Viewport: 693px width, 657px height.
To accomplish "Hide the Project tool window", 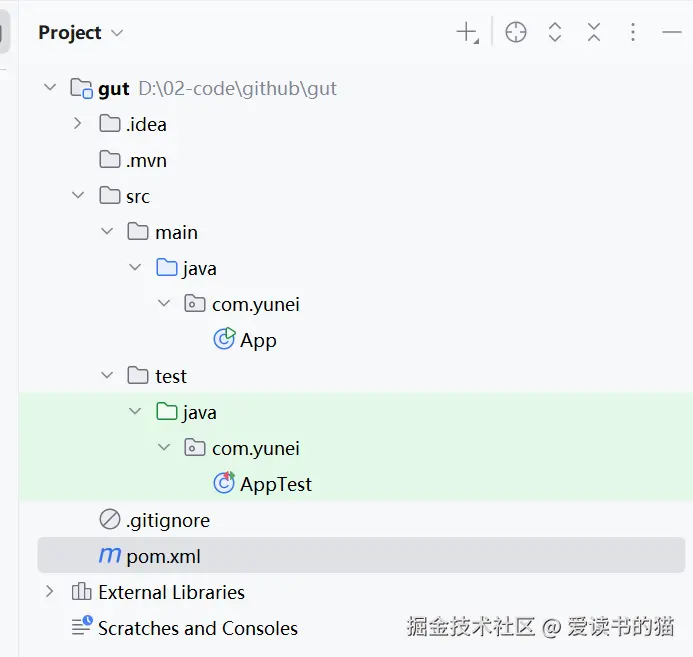I will (672, 32).
